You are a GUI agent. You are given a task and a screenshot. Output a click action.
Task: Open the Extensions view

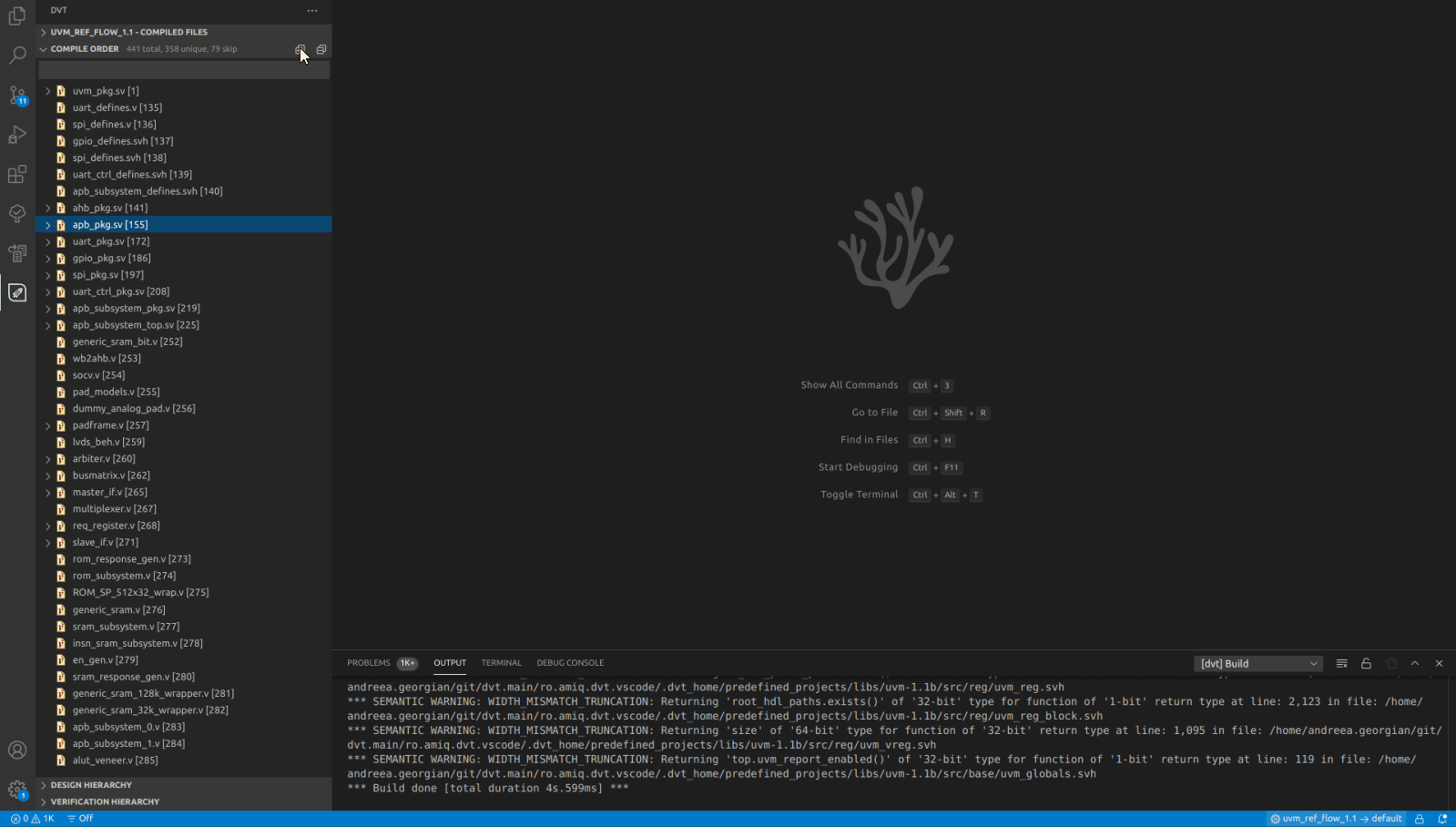(17, 174)
